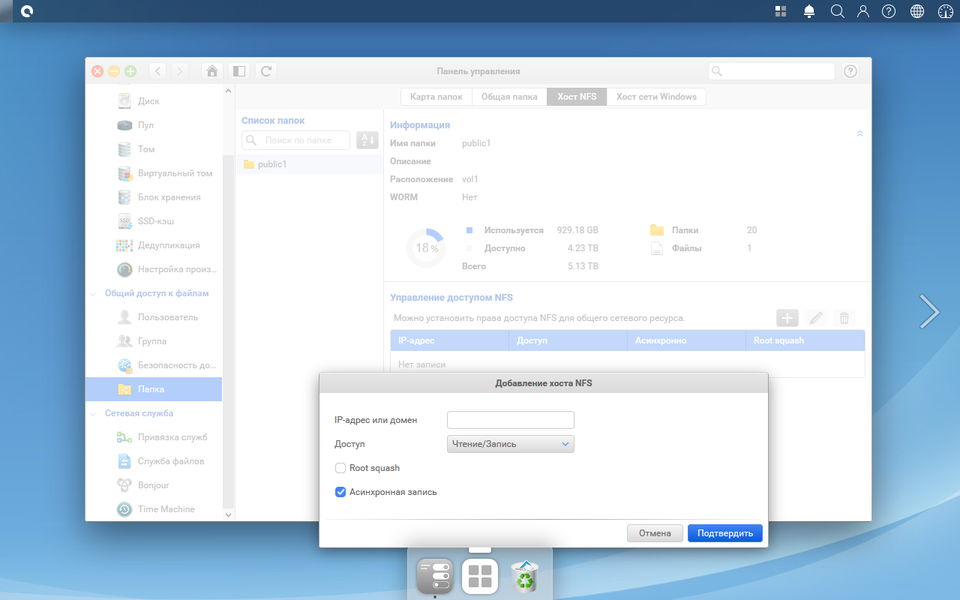Click the home icon in the toolbar
This screenshot has width=960, height=600.
pos(212,71)
